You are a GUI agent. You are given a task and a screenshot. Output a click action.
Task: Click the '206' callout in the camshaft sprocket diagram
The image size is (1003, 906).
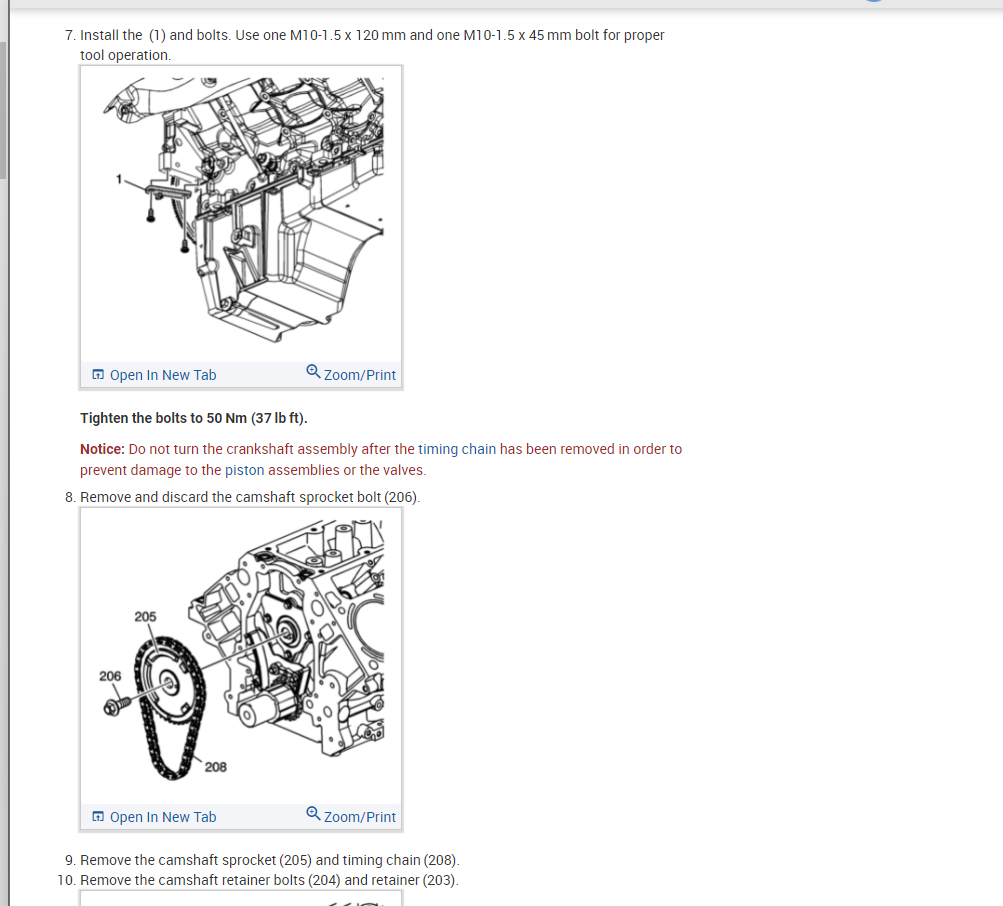pos(110,676)
